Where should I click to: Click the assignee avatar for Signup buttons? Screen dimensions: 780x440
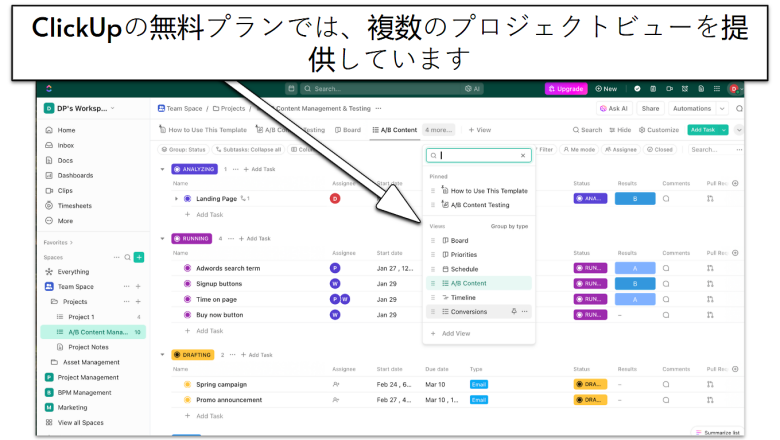pyautogui.click(x=335, y=284)
